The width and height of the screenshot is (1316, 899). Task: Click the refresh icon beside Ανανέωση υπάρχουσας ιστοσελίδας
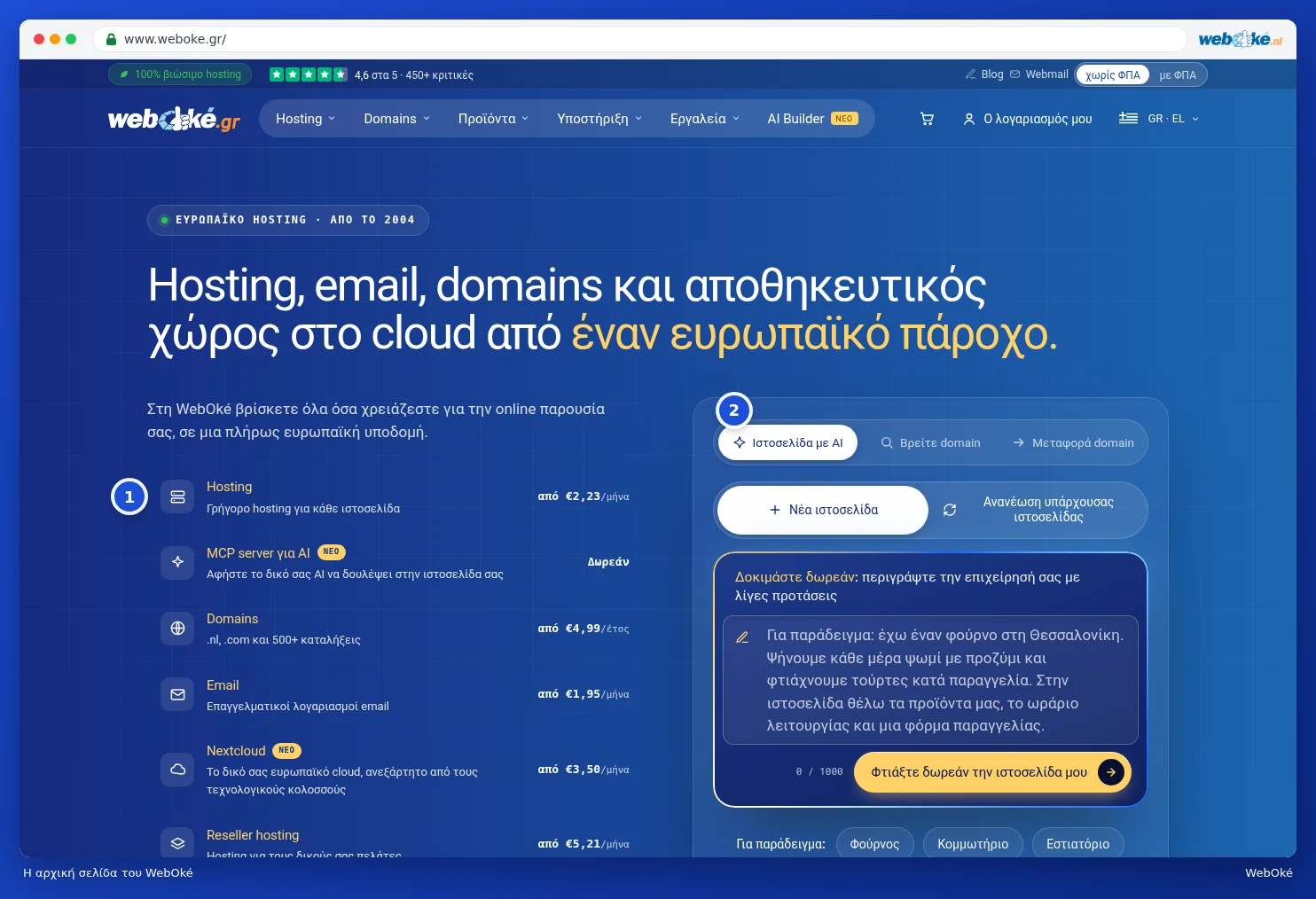[x=950, y=510]
